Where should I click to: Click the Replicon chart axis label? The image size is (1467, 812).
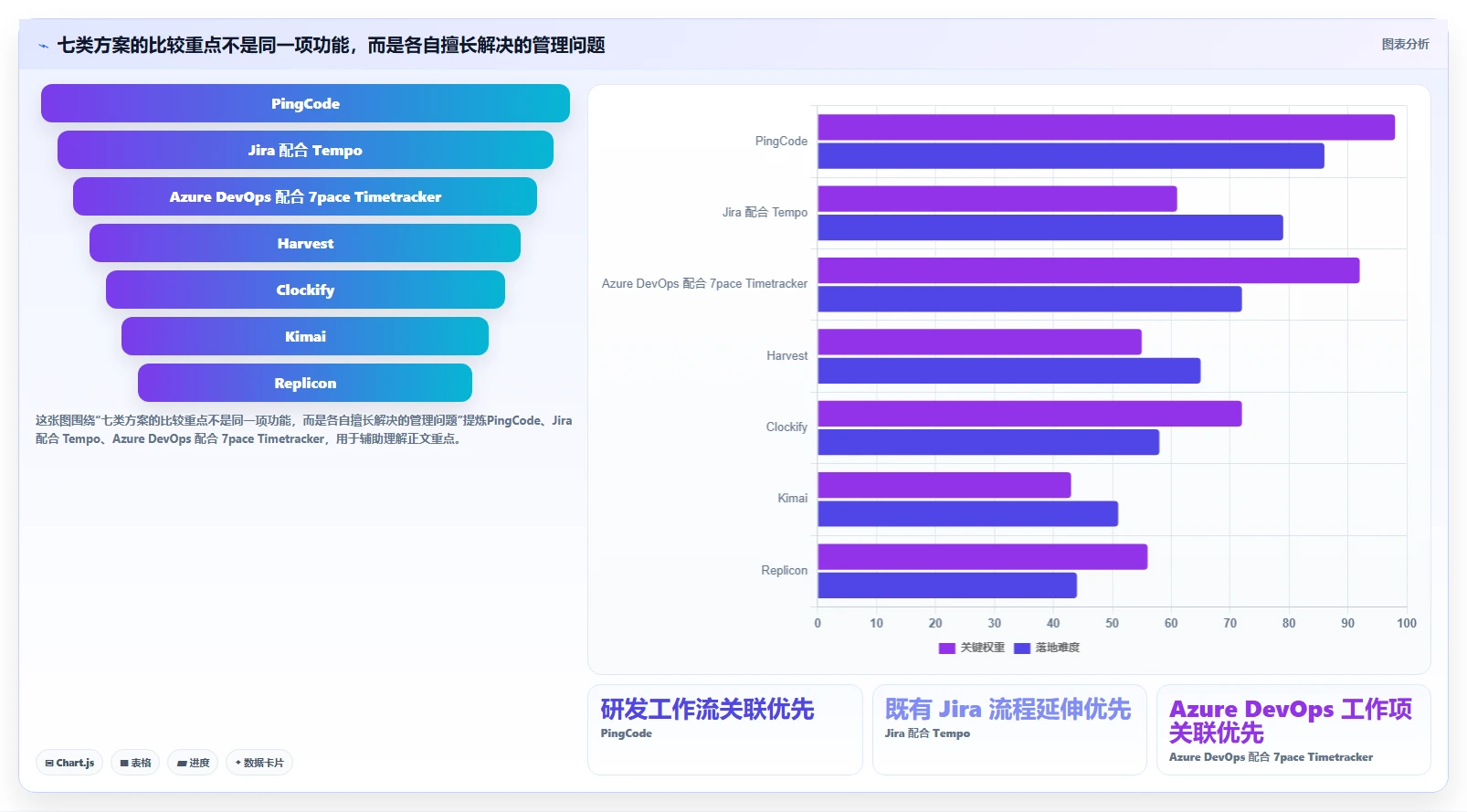[x=784, y=571]
